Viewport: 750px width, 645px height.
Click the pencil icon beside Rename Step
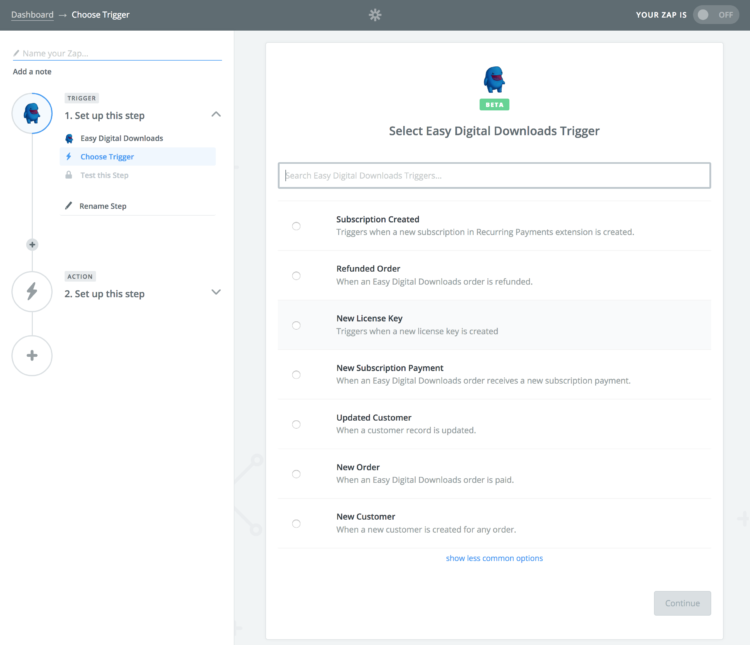click(69, 206)
